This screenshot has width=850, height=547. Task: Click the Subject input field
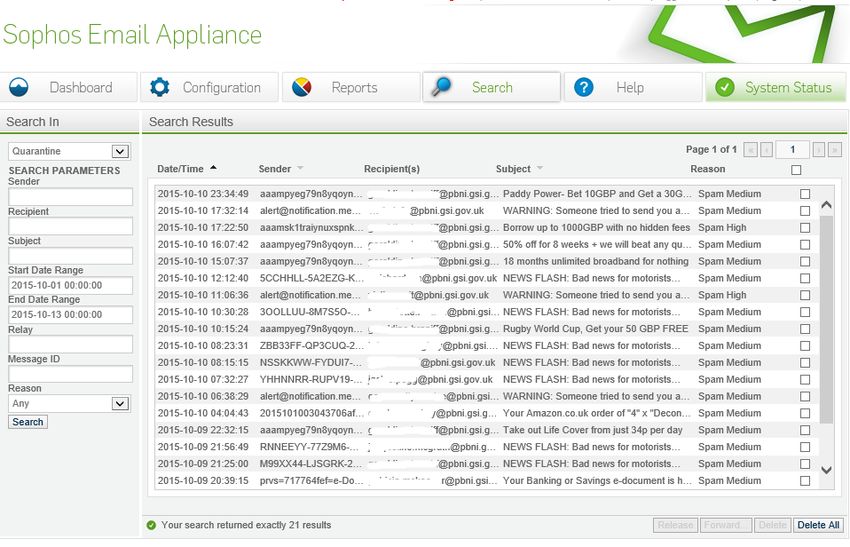coord(70,255)
